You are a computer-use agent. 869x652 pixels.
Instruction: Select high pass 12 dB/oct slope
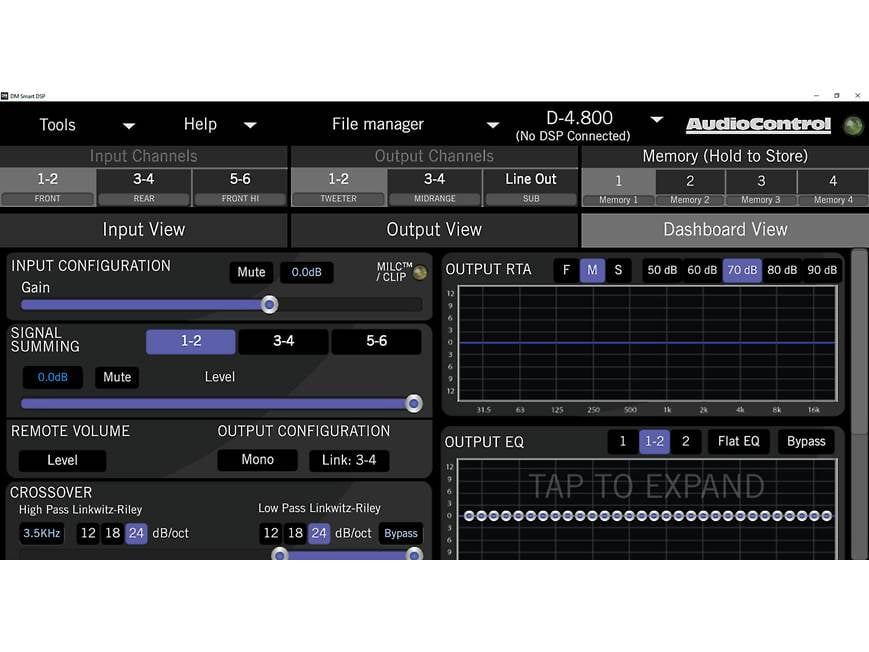click(x=88, y=533)
